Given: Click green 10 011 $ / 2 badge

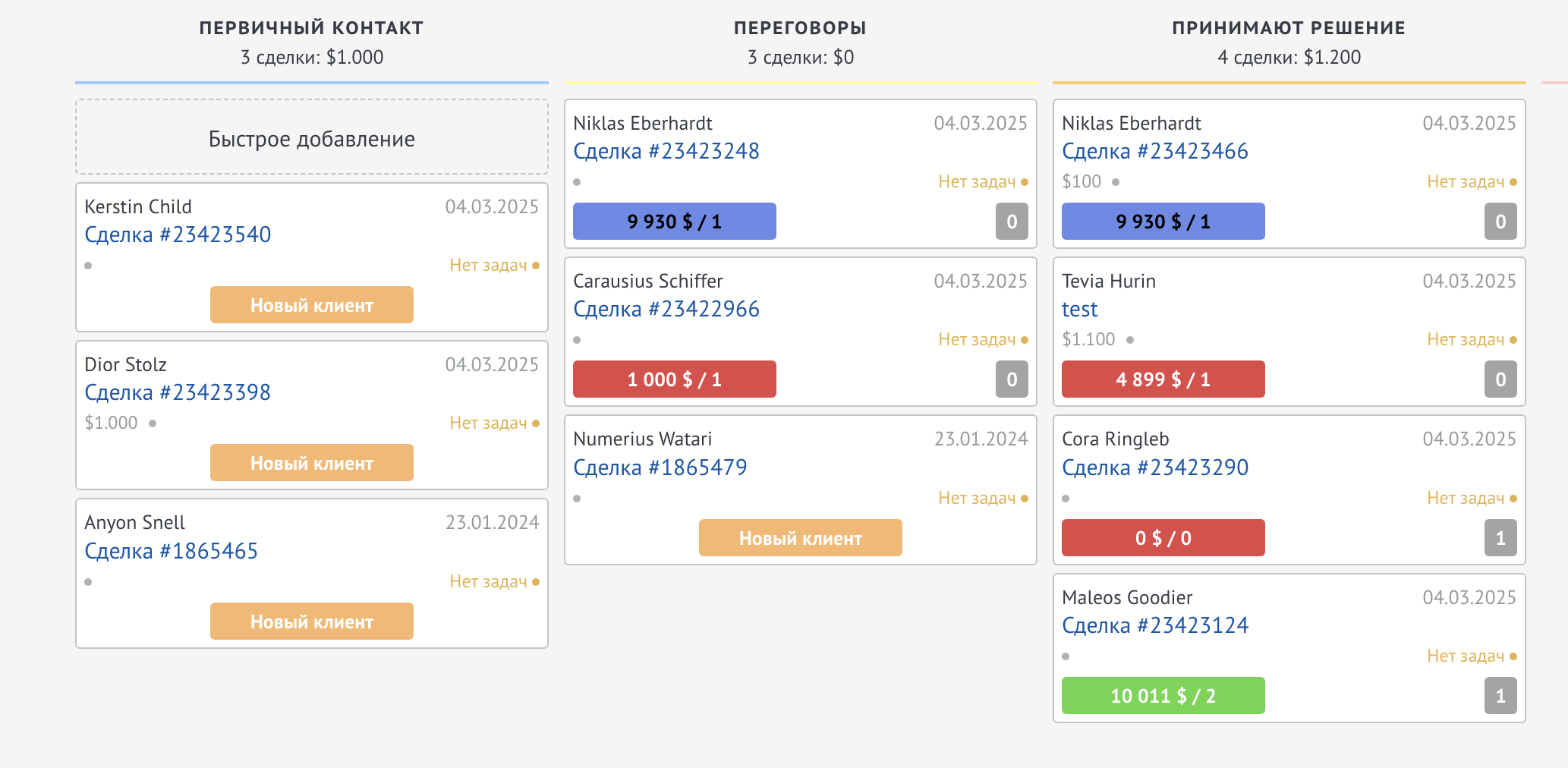Looking at the screenshot, I should click(1163, 696).
